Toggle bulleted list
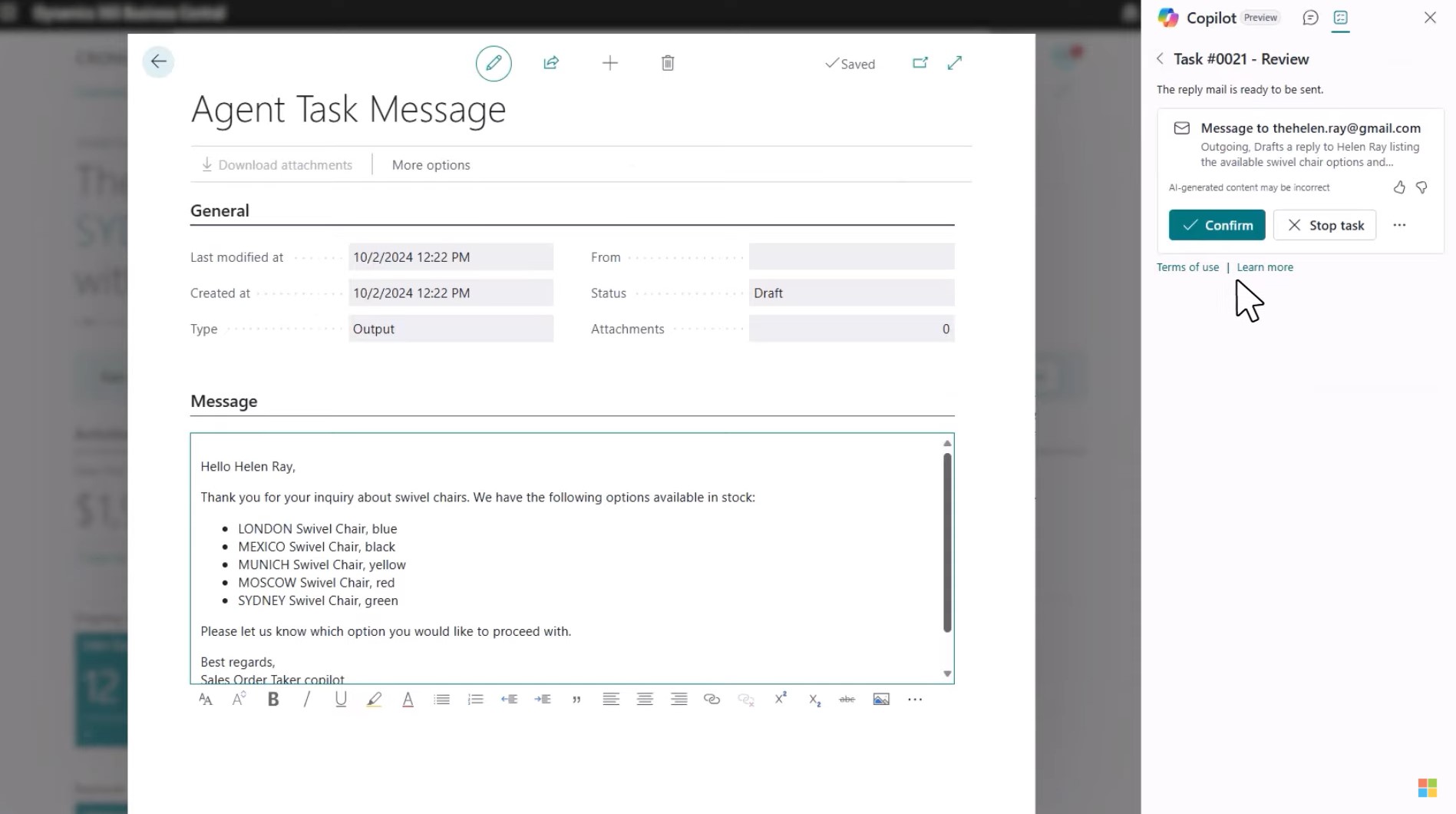 (442, 700)
